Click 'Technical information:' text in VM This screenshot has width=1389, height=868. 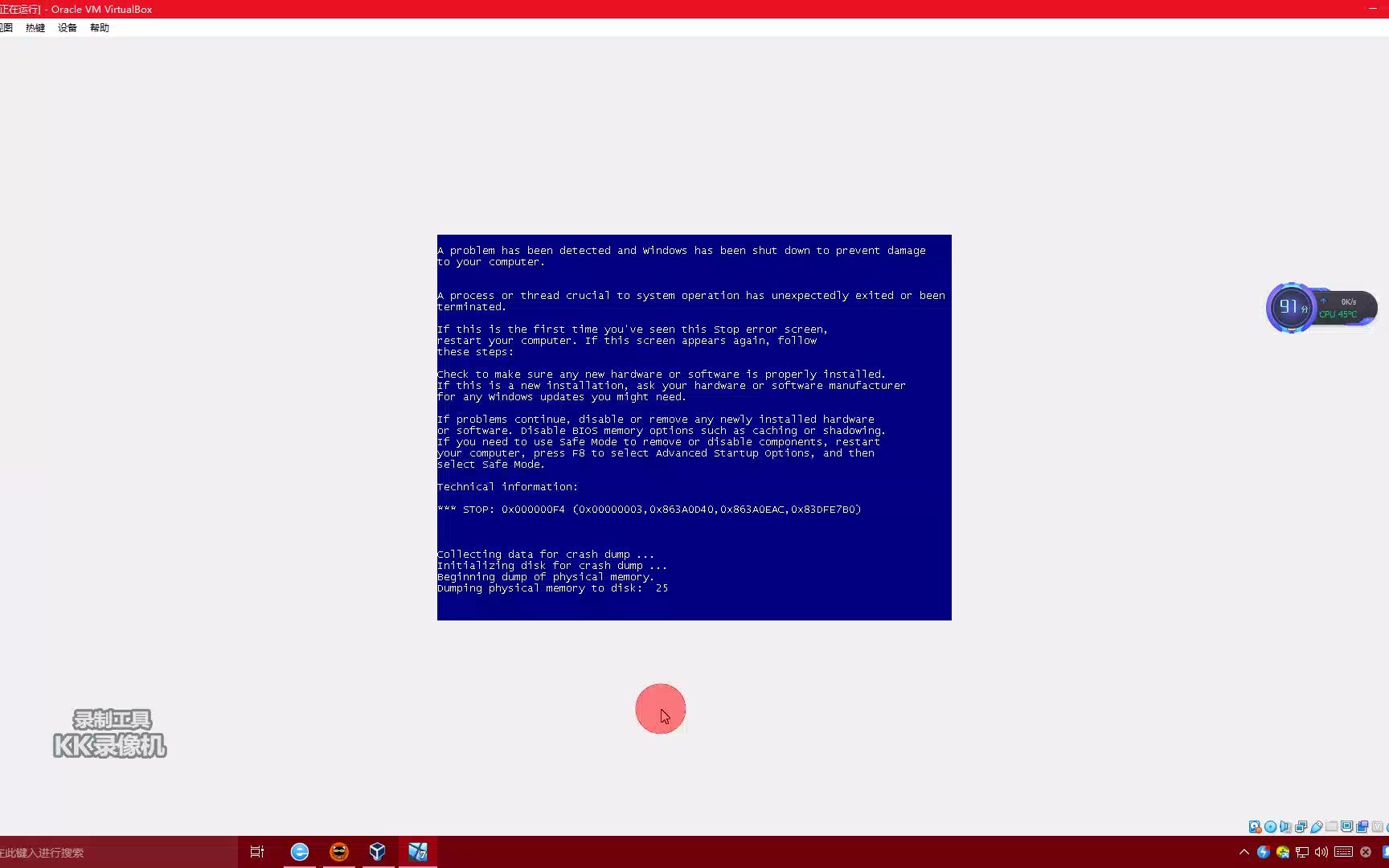508,487
